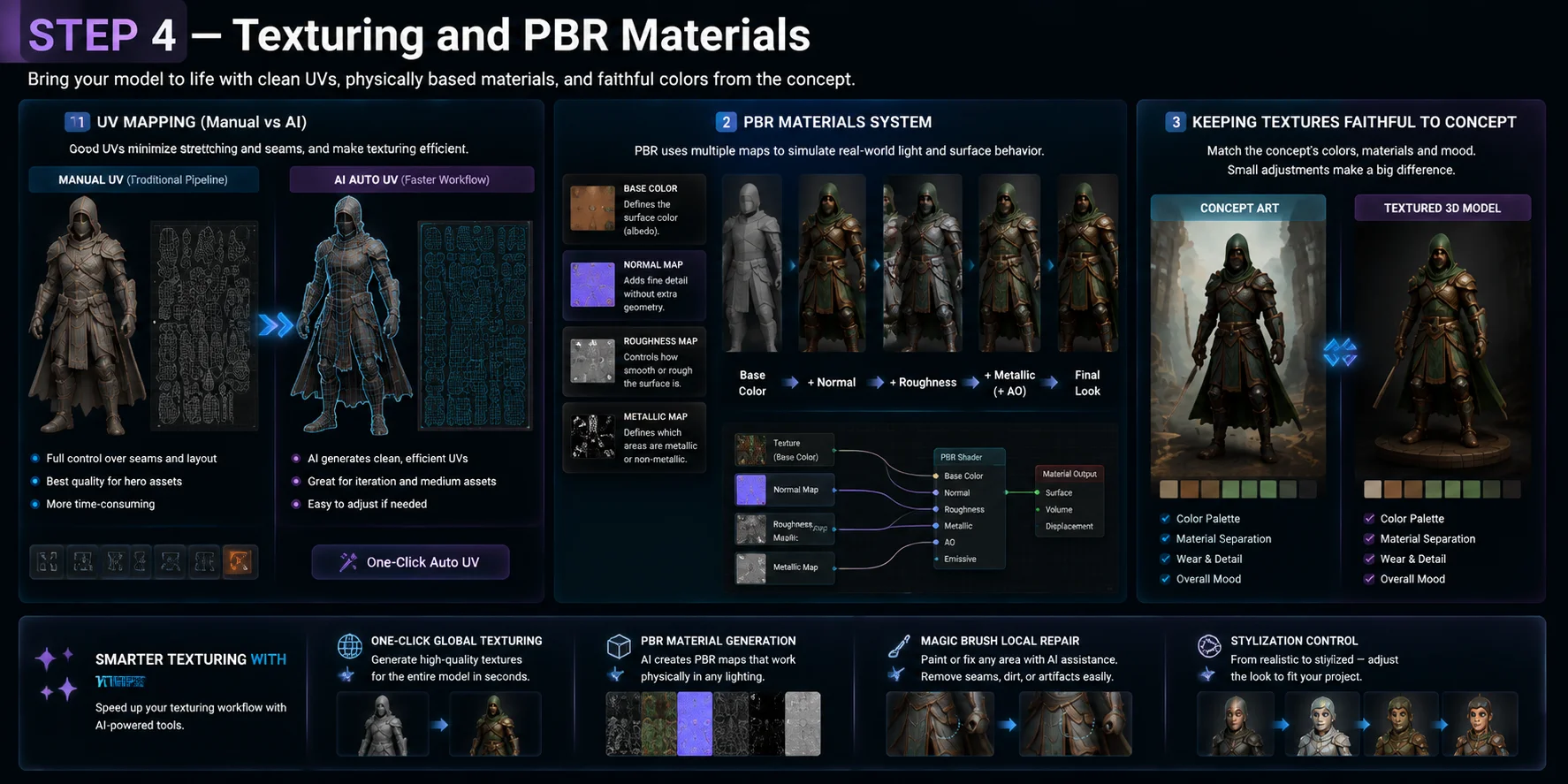Image resolution: width=1568 pixels, height=784 pixels.
Task: Toggle Color Palette checkbox under Textured 3D Model
Action: click(1369, 519)
